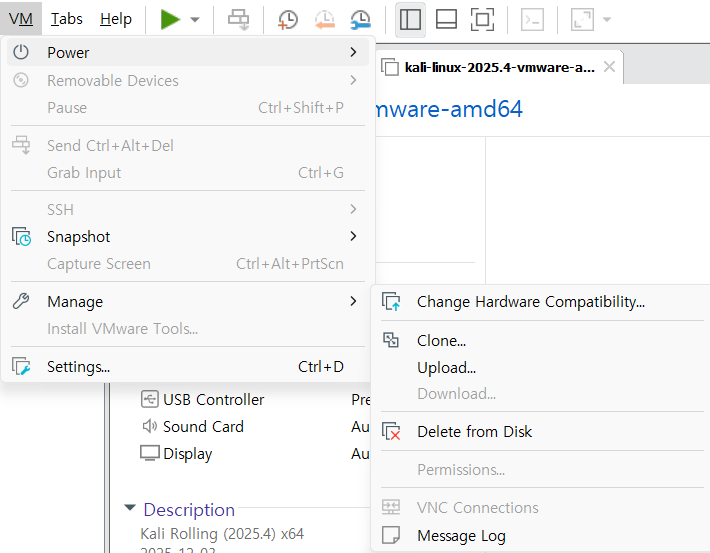This screenshot has width=710, height=553.
Task: Select Send Ctrl+Alt+Del menu entry
Action: click(188, 146)
